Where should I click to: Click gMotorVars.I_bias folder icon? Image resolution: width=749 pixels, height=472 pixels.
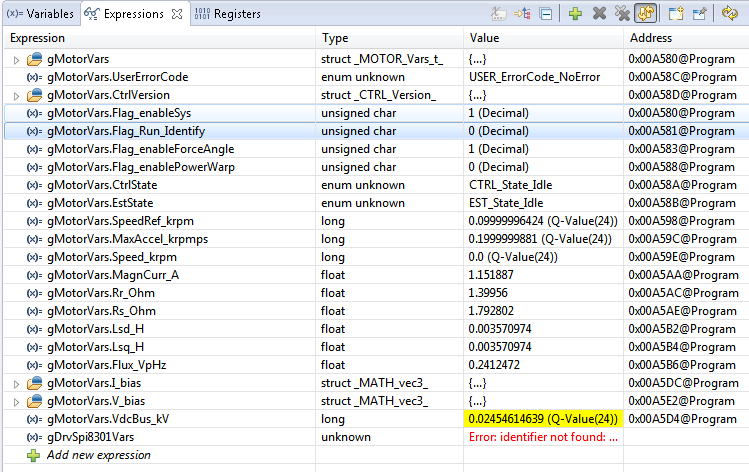tap(34, 383)
